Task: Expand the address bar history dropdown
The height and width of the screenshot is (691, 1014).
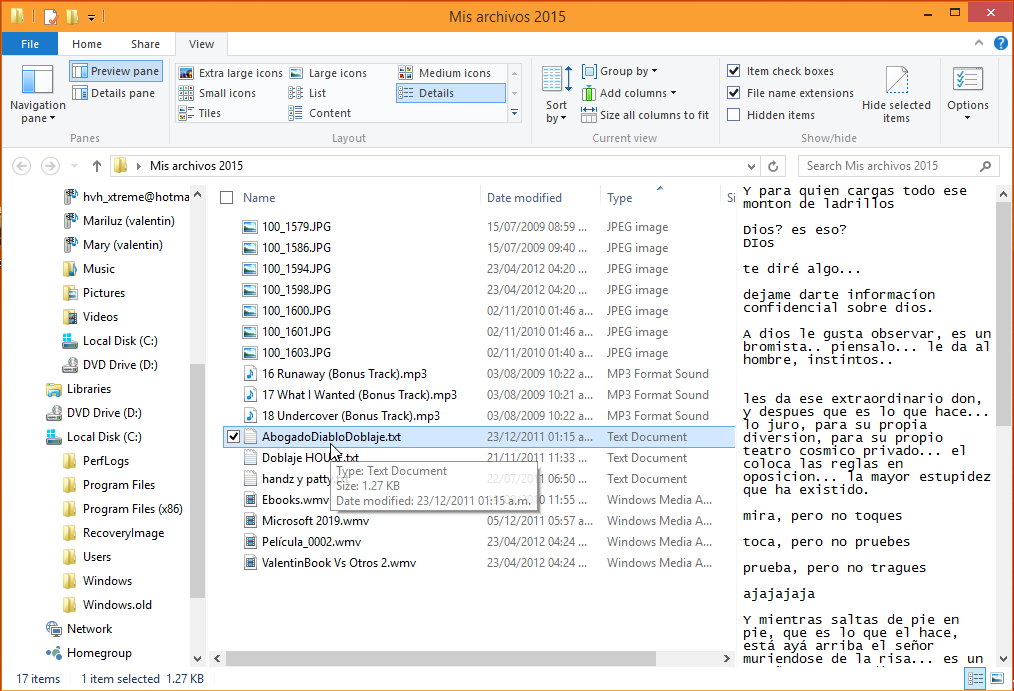Action: (752, 166)
